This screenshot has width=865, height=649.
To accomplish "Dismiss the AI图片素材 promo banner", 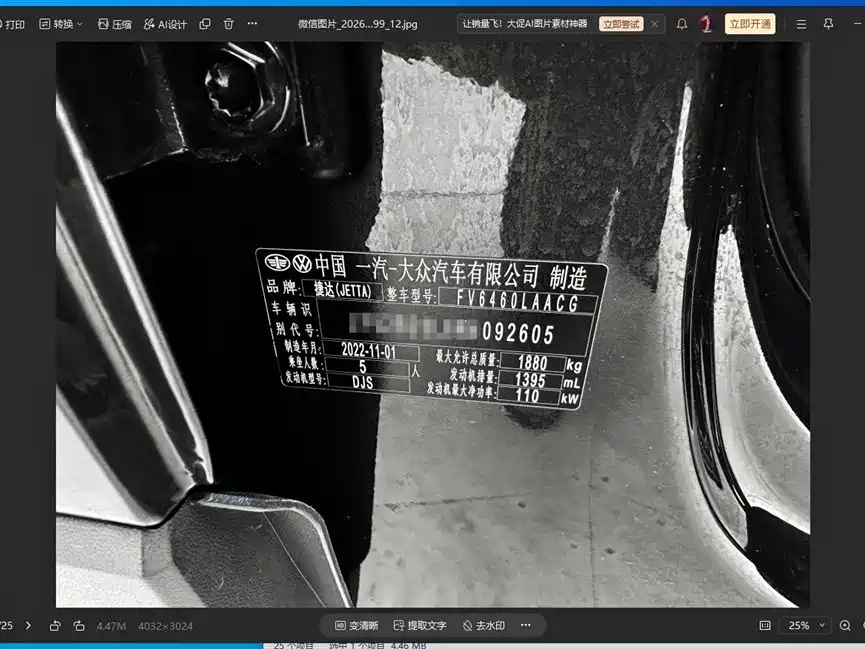I will [x=655, y=24].
